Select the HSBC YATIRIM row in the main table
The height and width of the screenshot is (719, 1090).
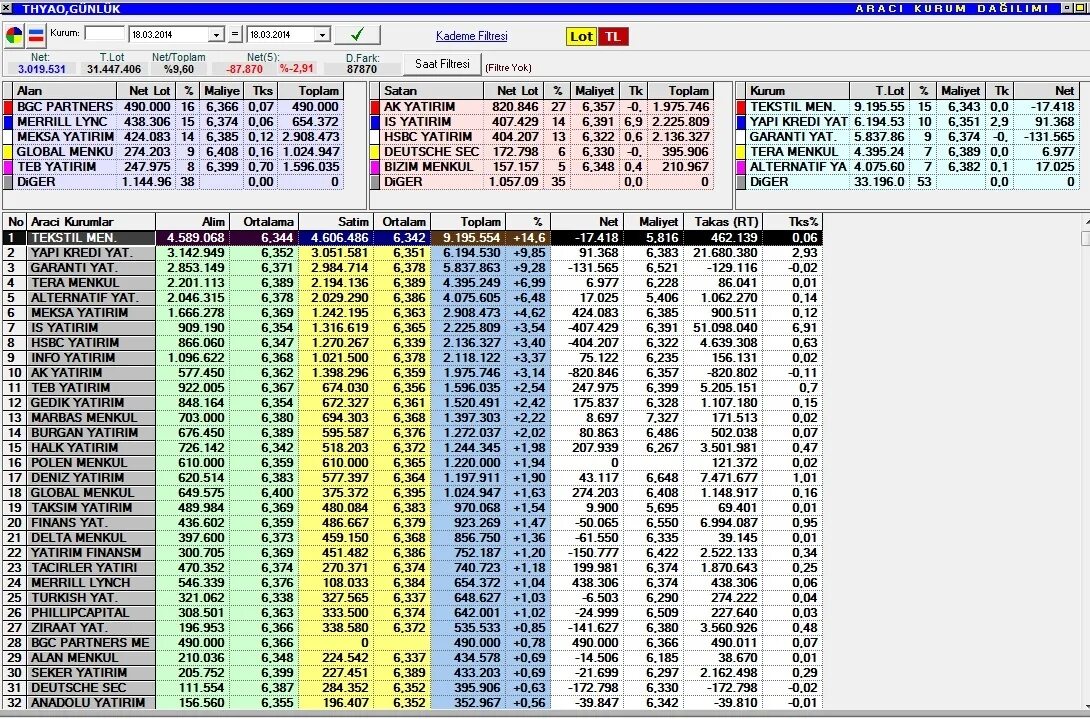pos(412,343)
